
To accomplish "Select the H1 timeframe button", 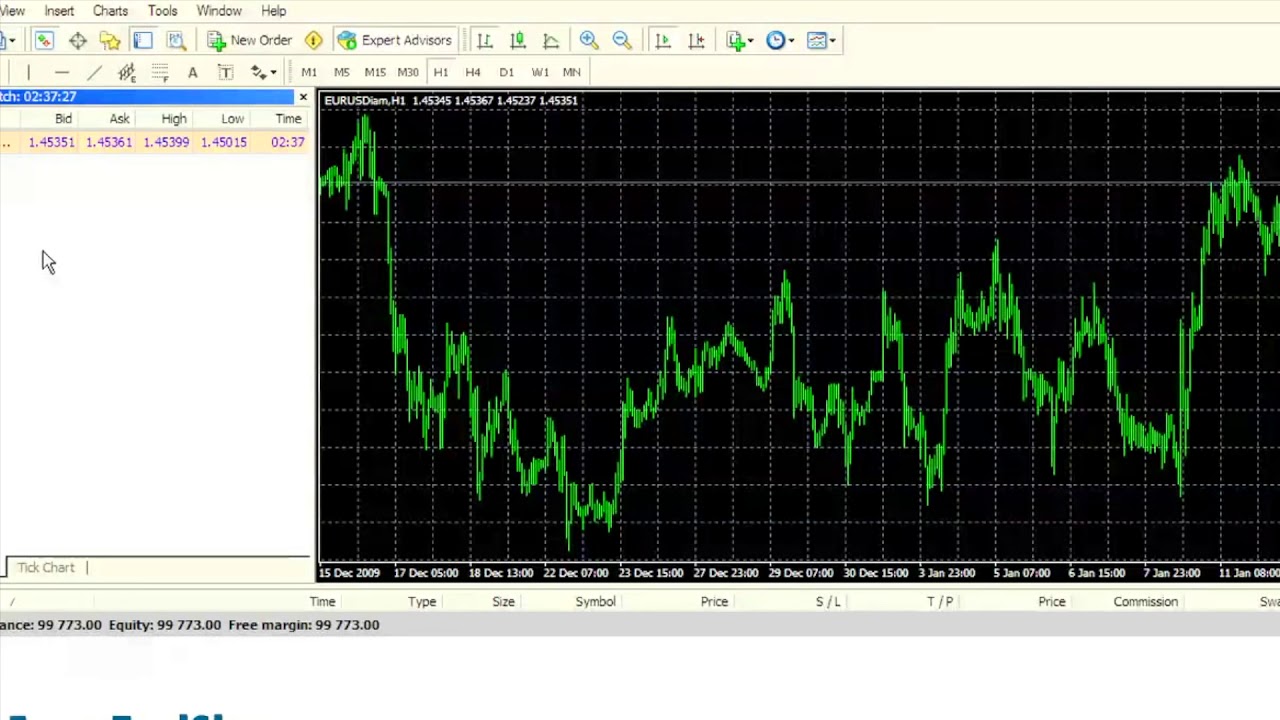I will coord(441,72).
